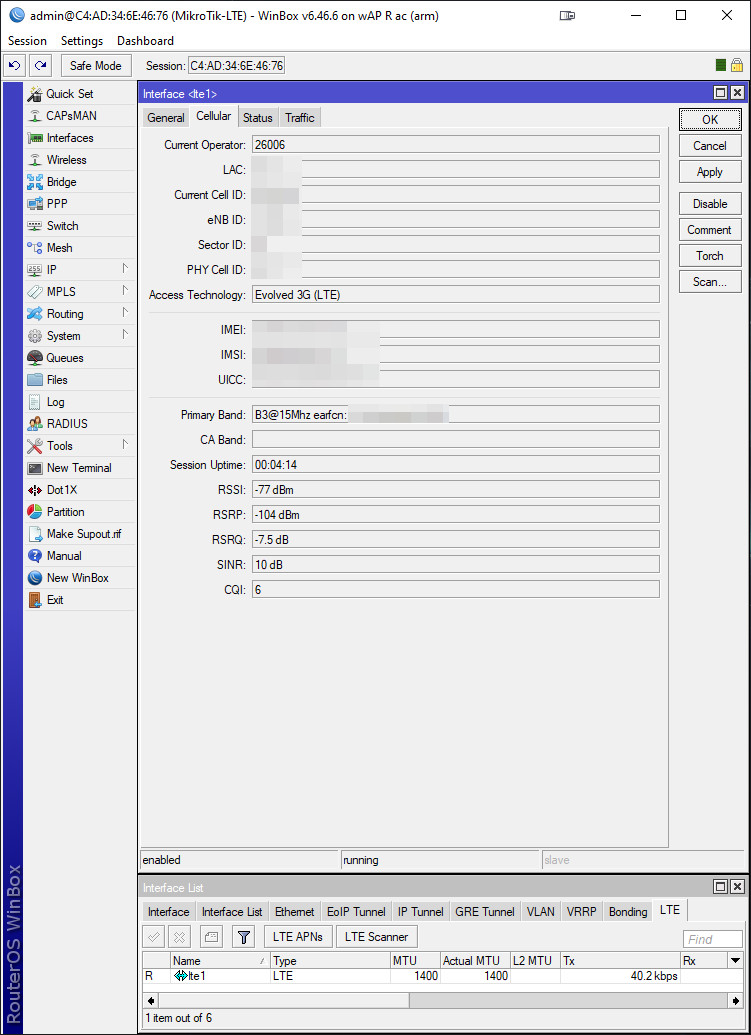This screenshot has height=1035, width=751.
Task: Click the Redo arrow in toolbar
Action: 41,65
